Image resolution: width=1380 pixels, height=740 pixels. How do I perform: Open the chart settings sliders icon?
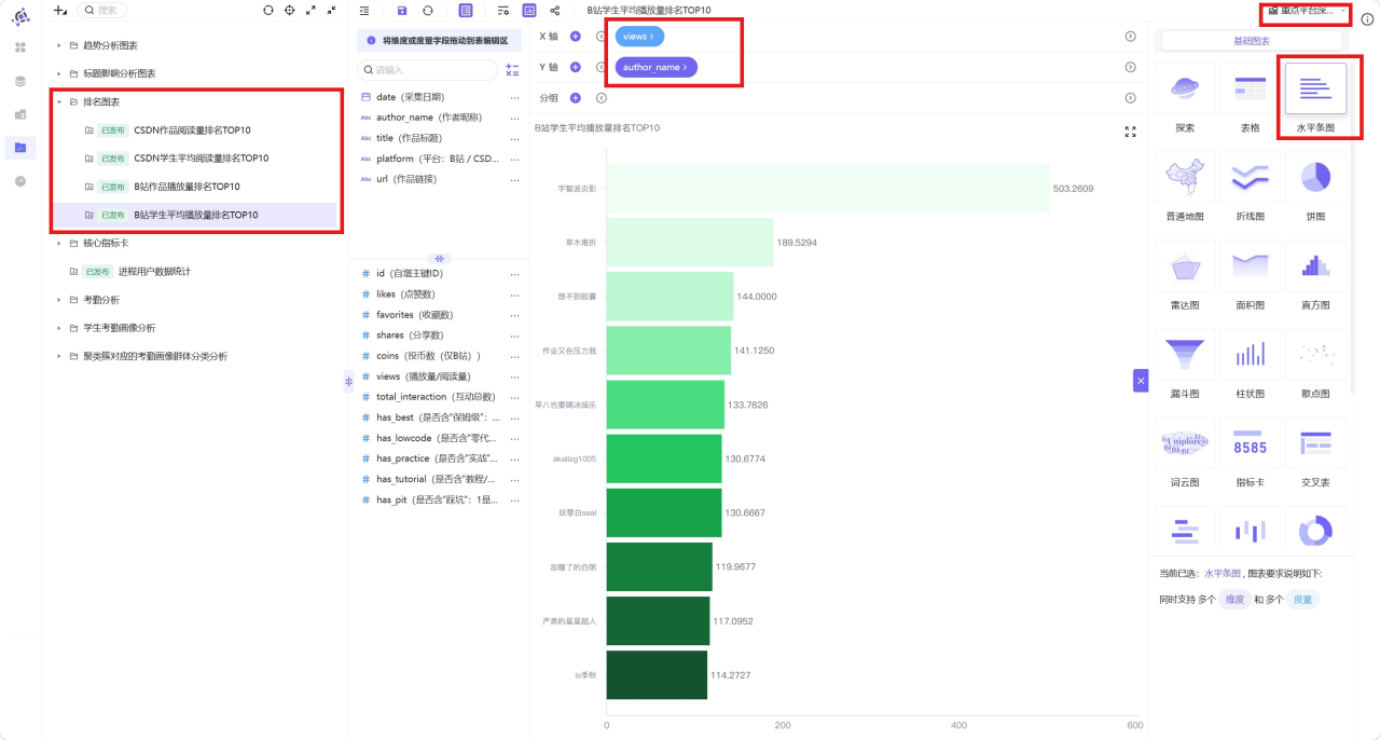(503, 10)
